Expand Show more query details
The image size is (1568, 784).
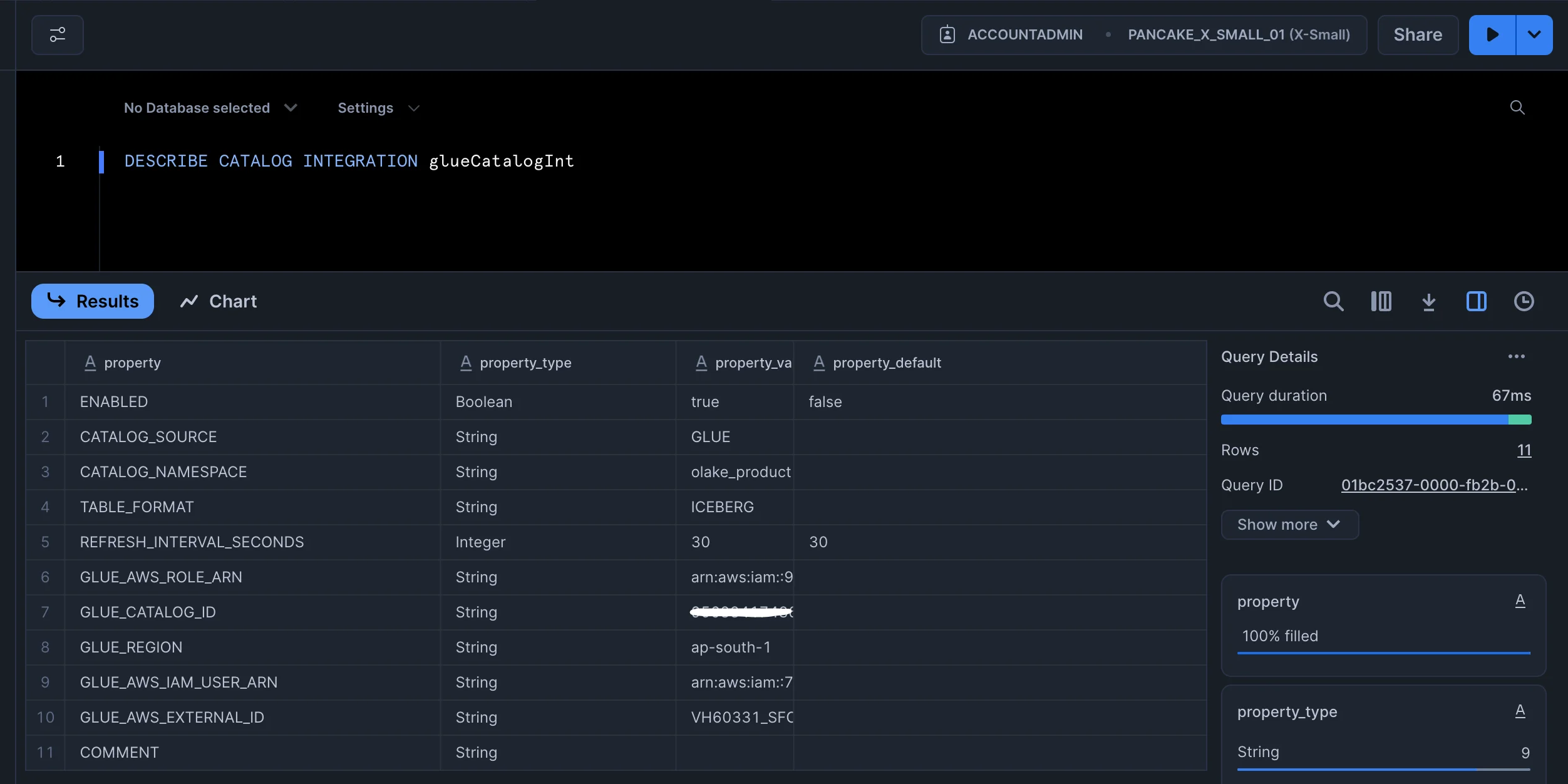click(x=1289, y=525)
